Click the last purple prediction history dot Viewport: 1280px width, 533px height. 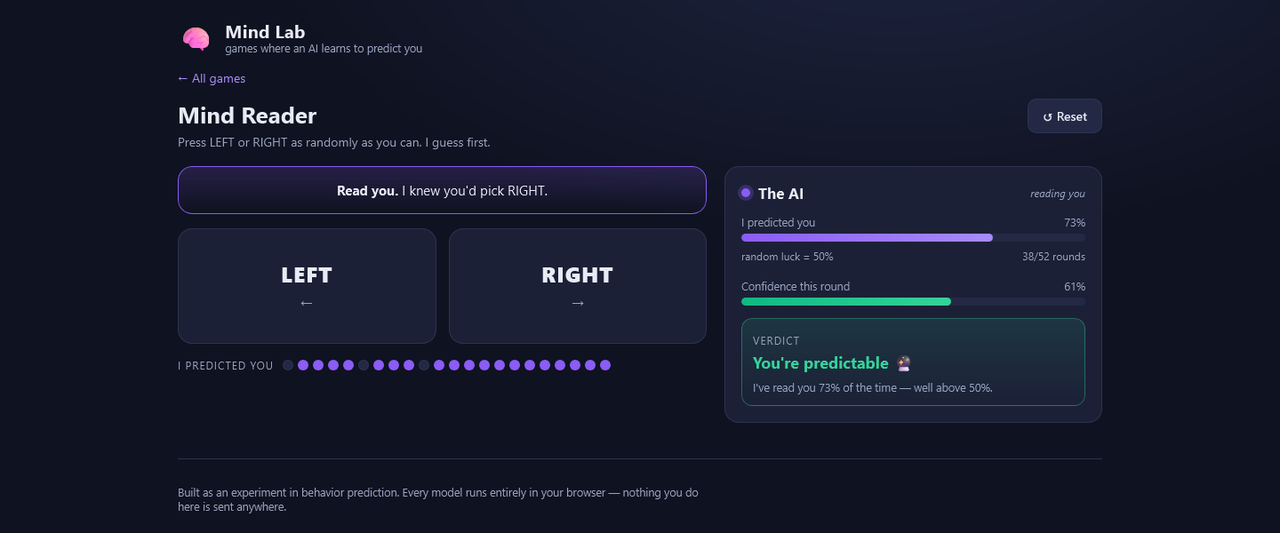[x=605, y=365]
